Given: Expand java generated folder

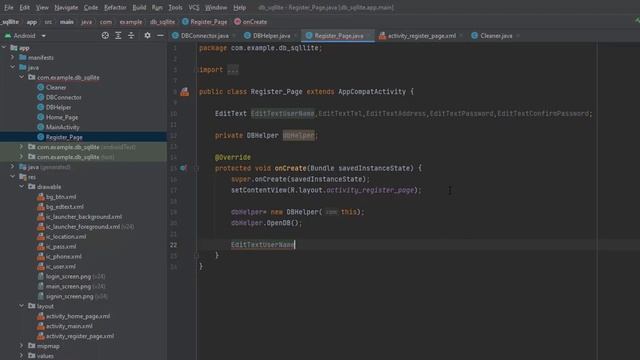Looking at the screenshot, I should pyautogui.click(x=13, y=166).
